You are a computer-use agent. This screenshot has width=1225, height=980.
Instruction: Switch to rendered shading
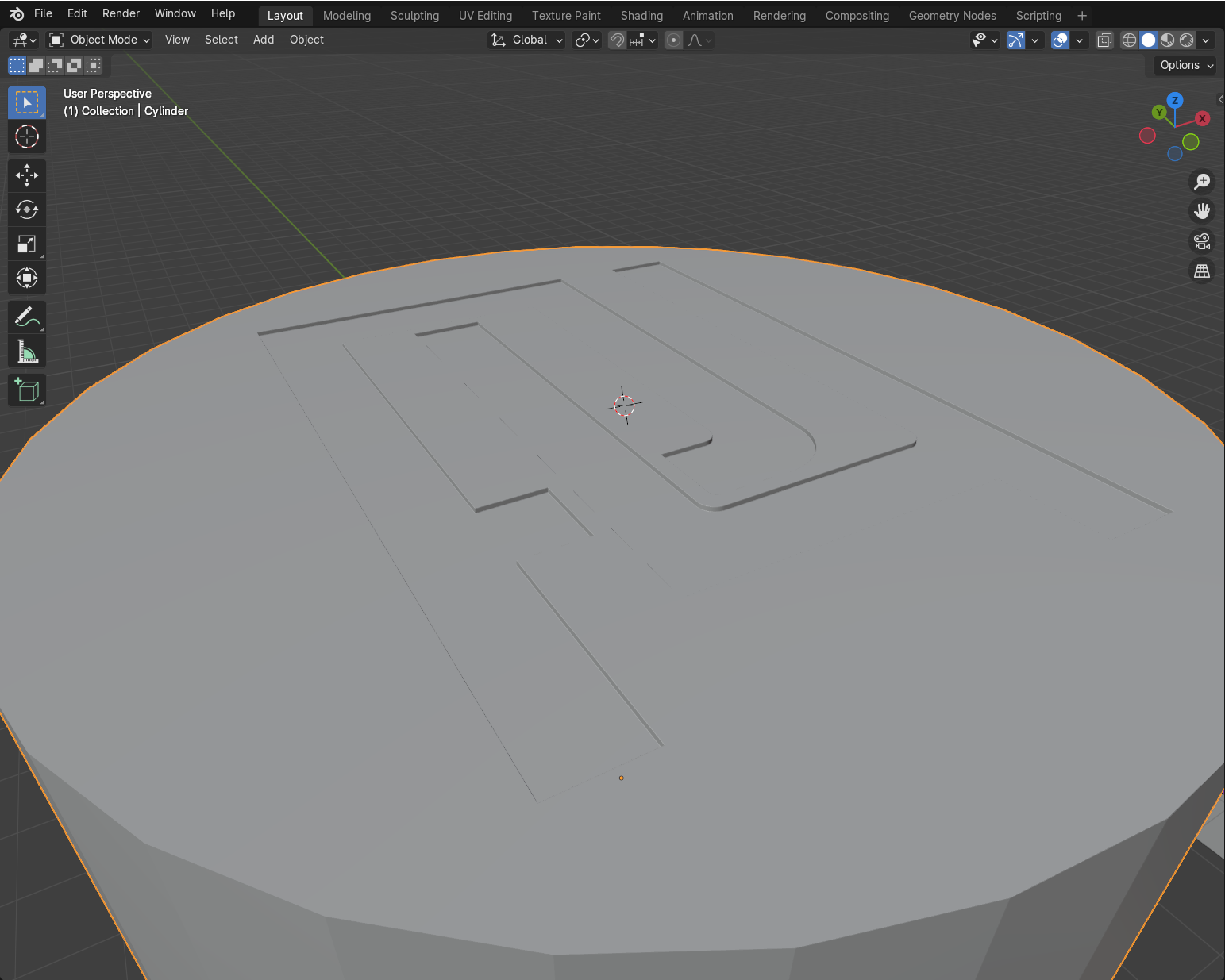coord(1186,40)
